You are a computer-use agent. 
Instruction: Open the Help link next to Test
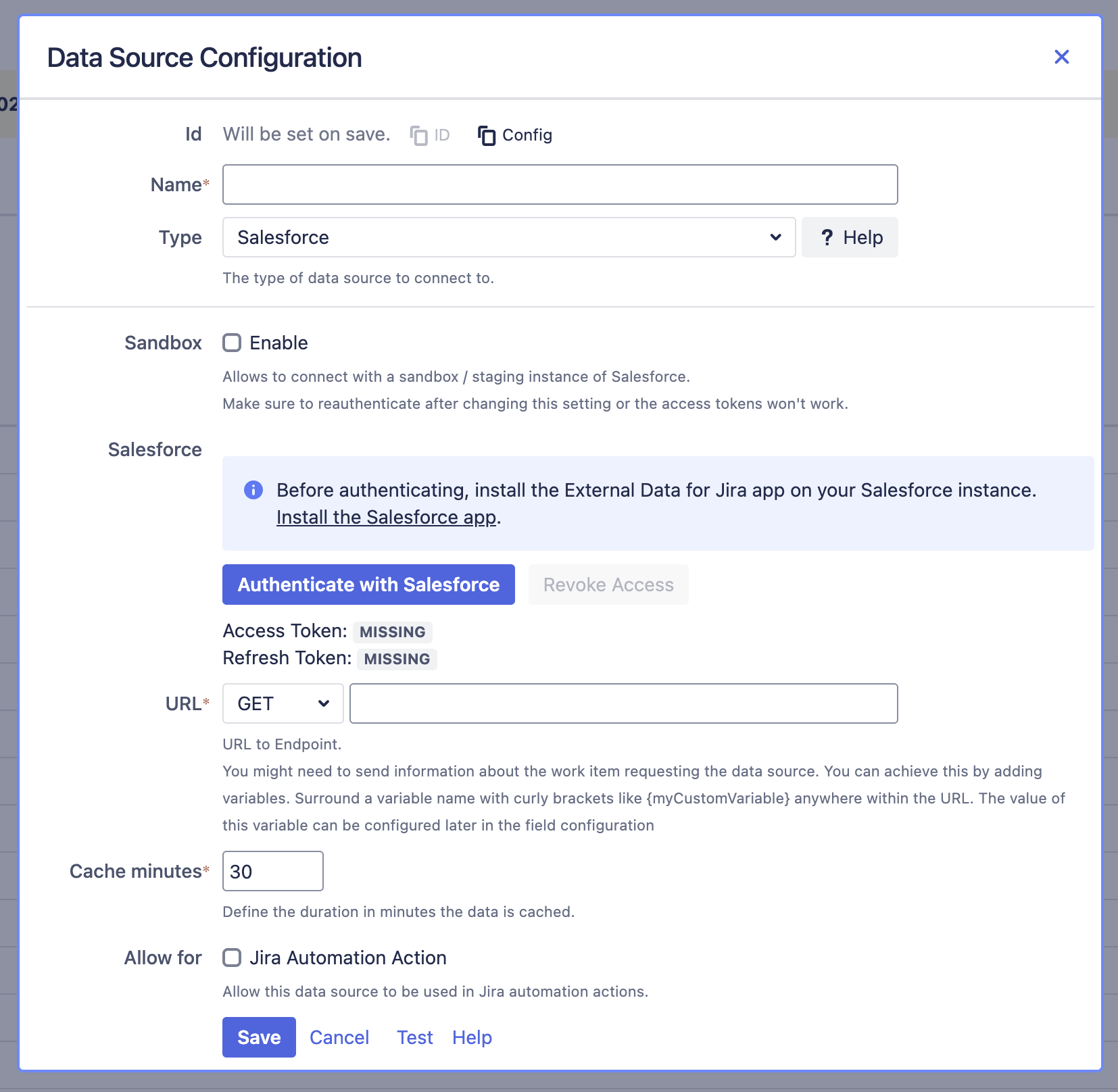(472, 1037)
